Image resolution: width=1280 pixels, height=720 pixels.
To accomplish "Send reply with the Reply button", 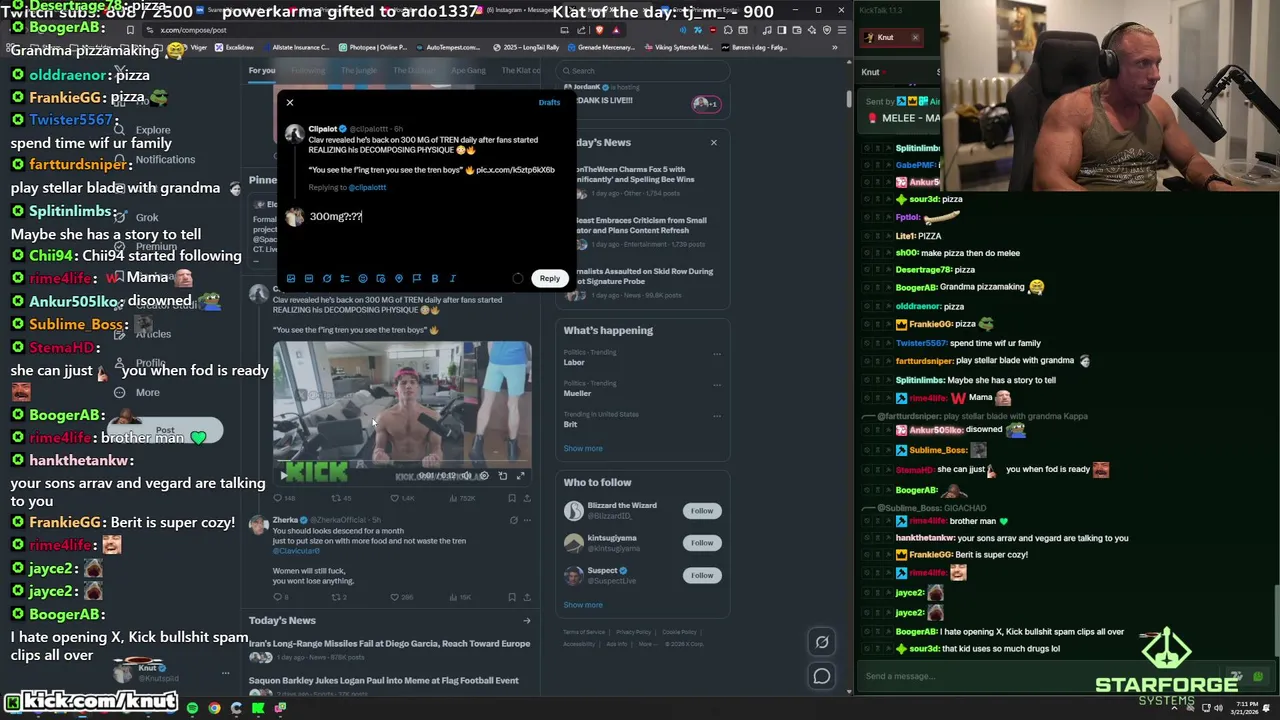I will (x=550, y=278).
